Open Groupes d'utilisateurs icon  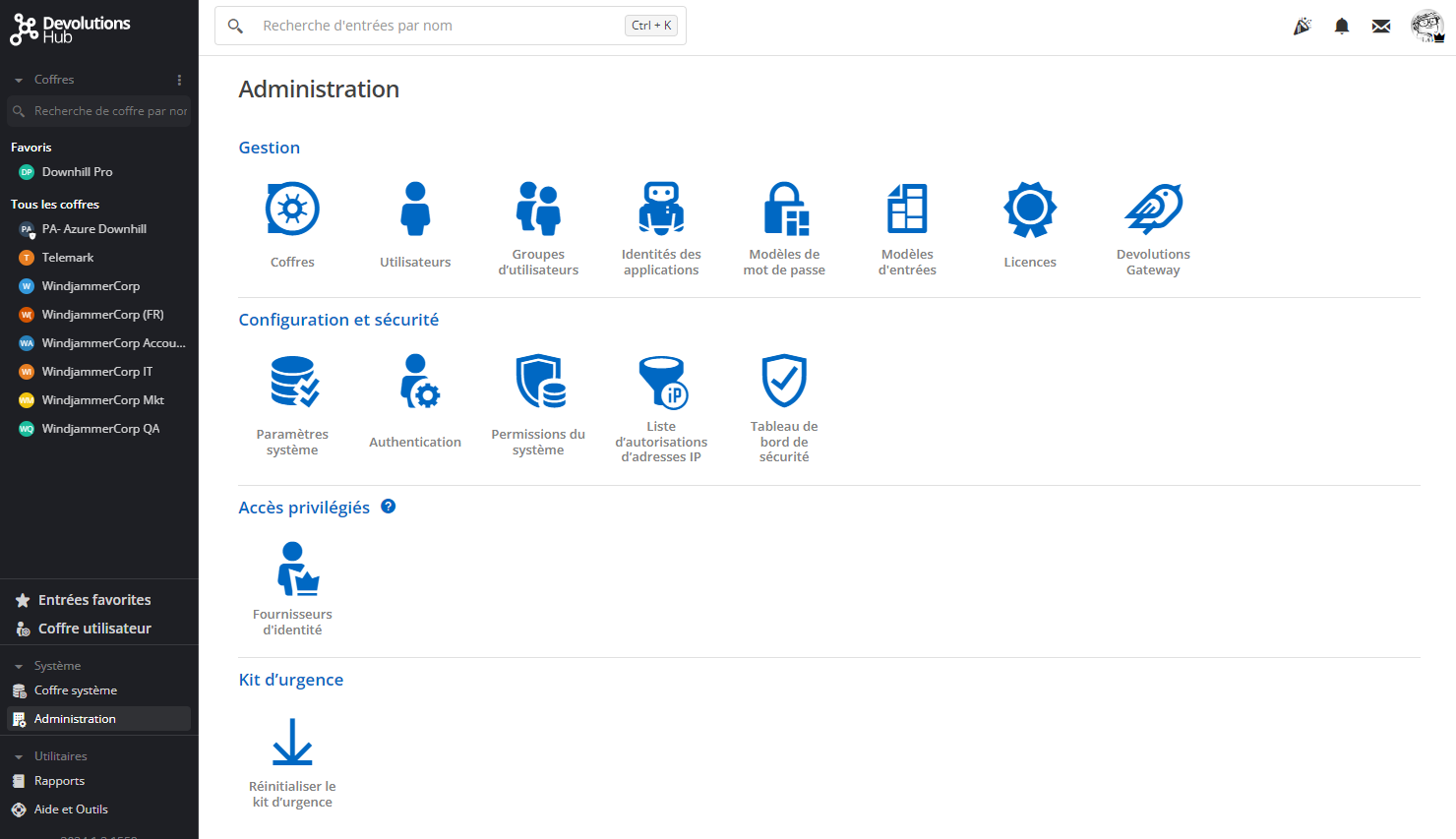(x=538, y=209)
